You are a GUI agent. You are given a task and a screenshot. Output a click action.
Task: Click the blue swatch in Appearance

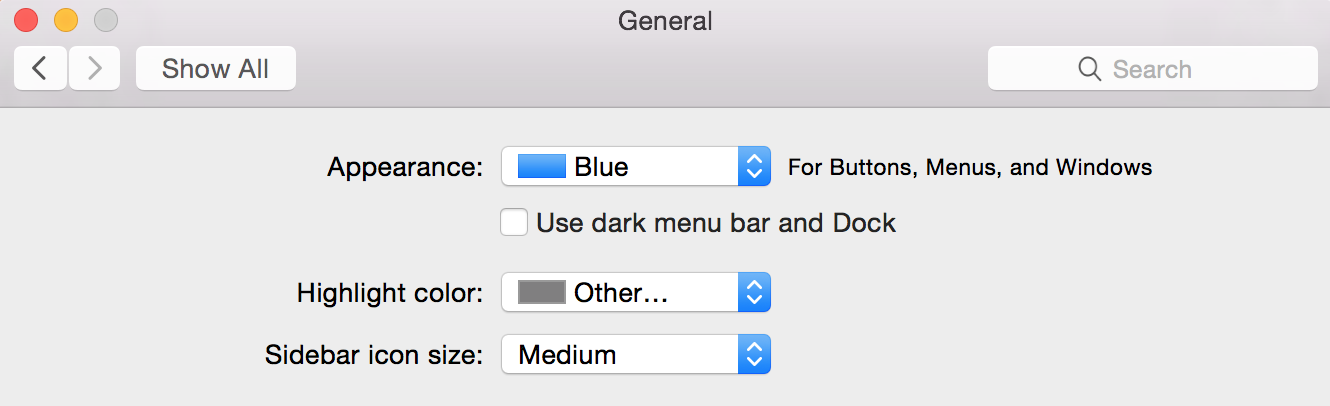pos(541,167)
